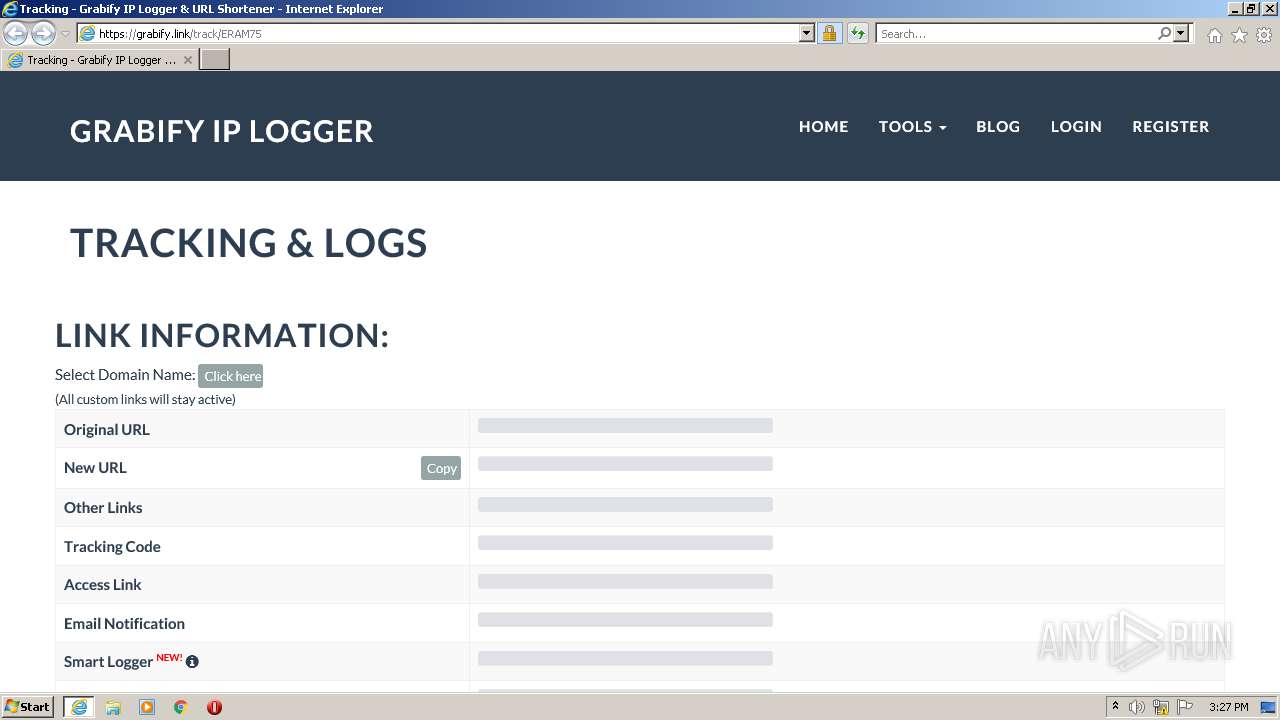Click the red Opera taskbar icon

pyautogui.click(x=214, y=707)
